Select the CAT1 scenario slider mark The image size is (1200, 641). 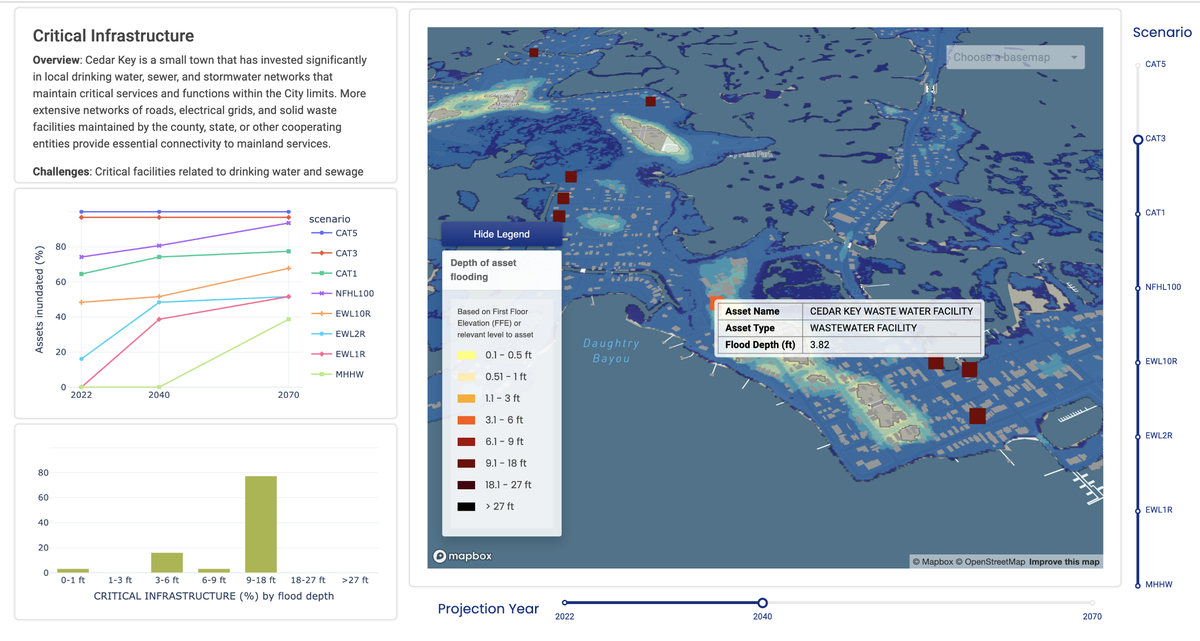point(1137,213)
